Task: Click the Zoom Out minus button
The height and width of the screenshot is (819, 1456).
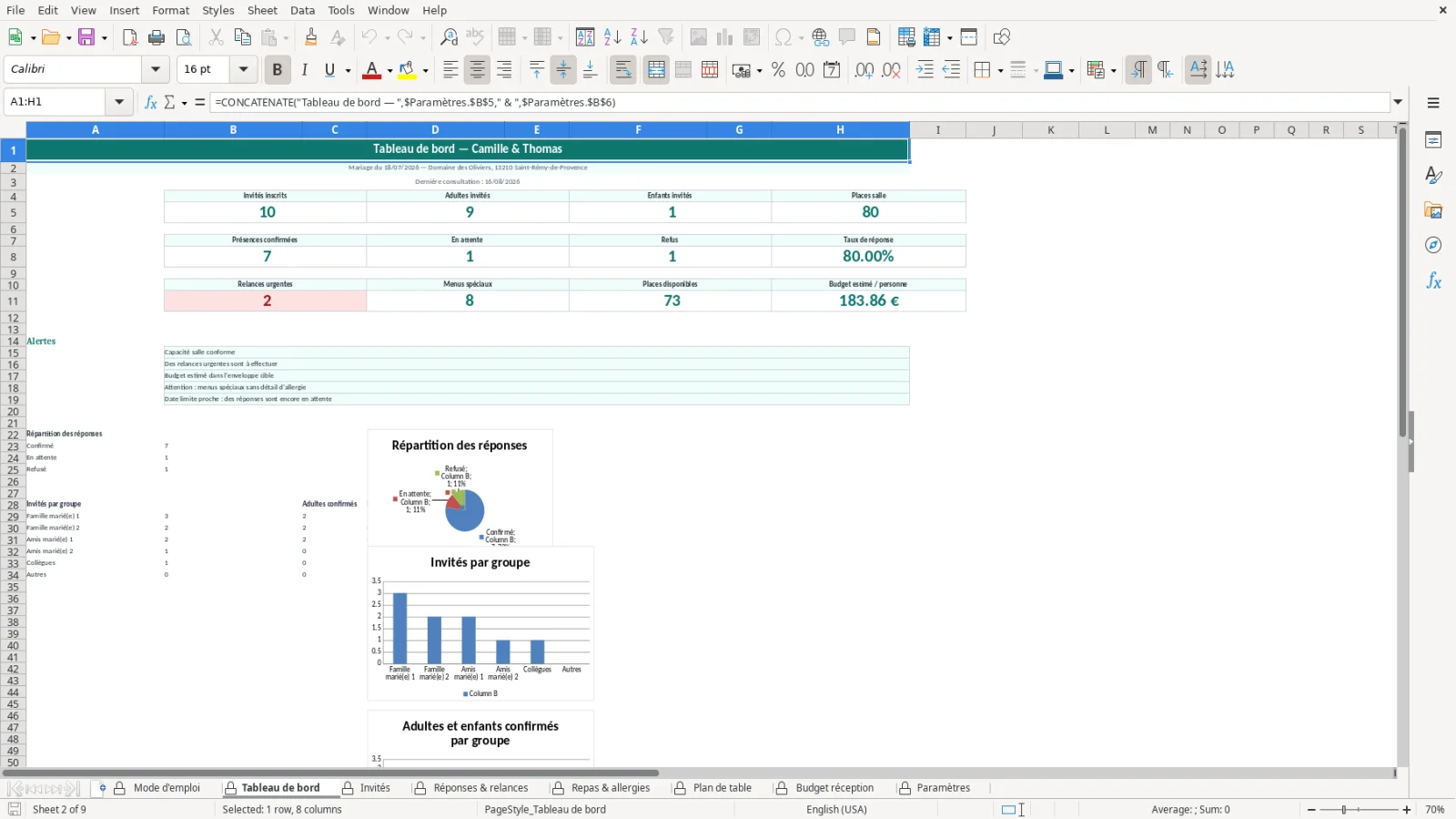Action: (1311, 809)
